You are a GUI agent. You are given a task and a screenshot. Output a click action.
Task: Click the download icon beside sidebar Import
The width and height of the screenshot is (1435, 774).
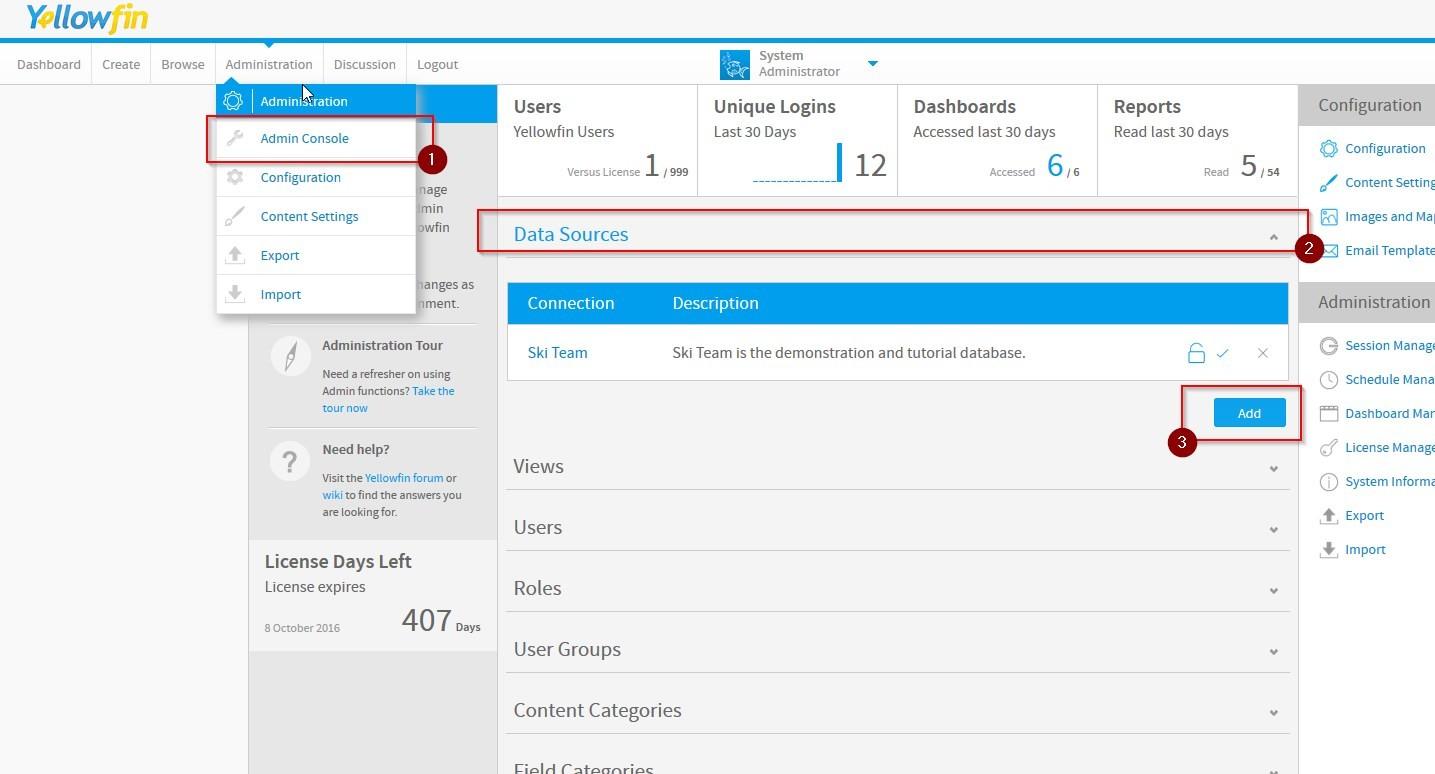(1328, 550)
